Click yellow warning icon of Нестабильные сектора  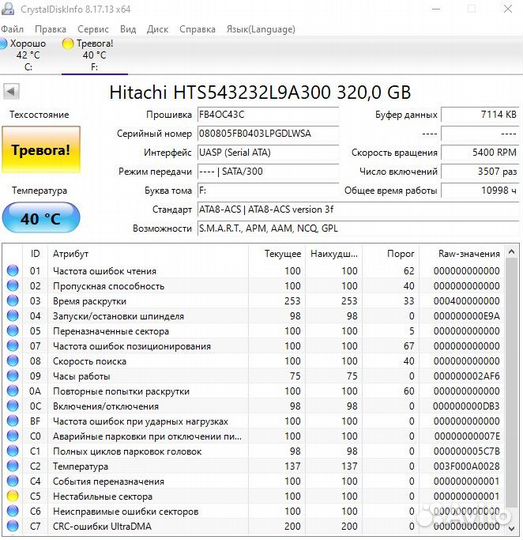click(13, 496)
